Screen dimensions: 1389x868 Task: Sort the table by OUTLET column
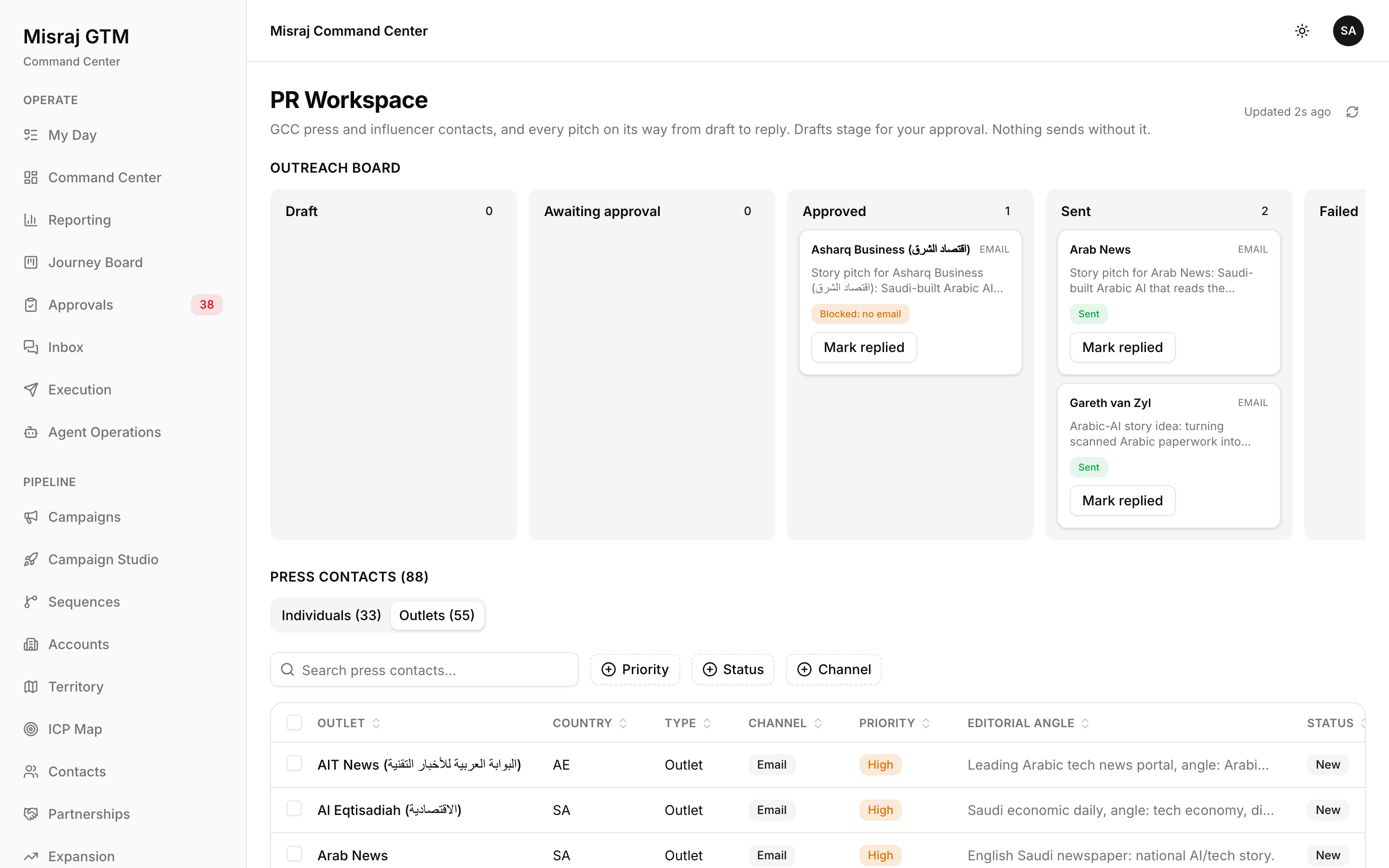(349, 723)
